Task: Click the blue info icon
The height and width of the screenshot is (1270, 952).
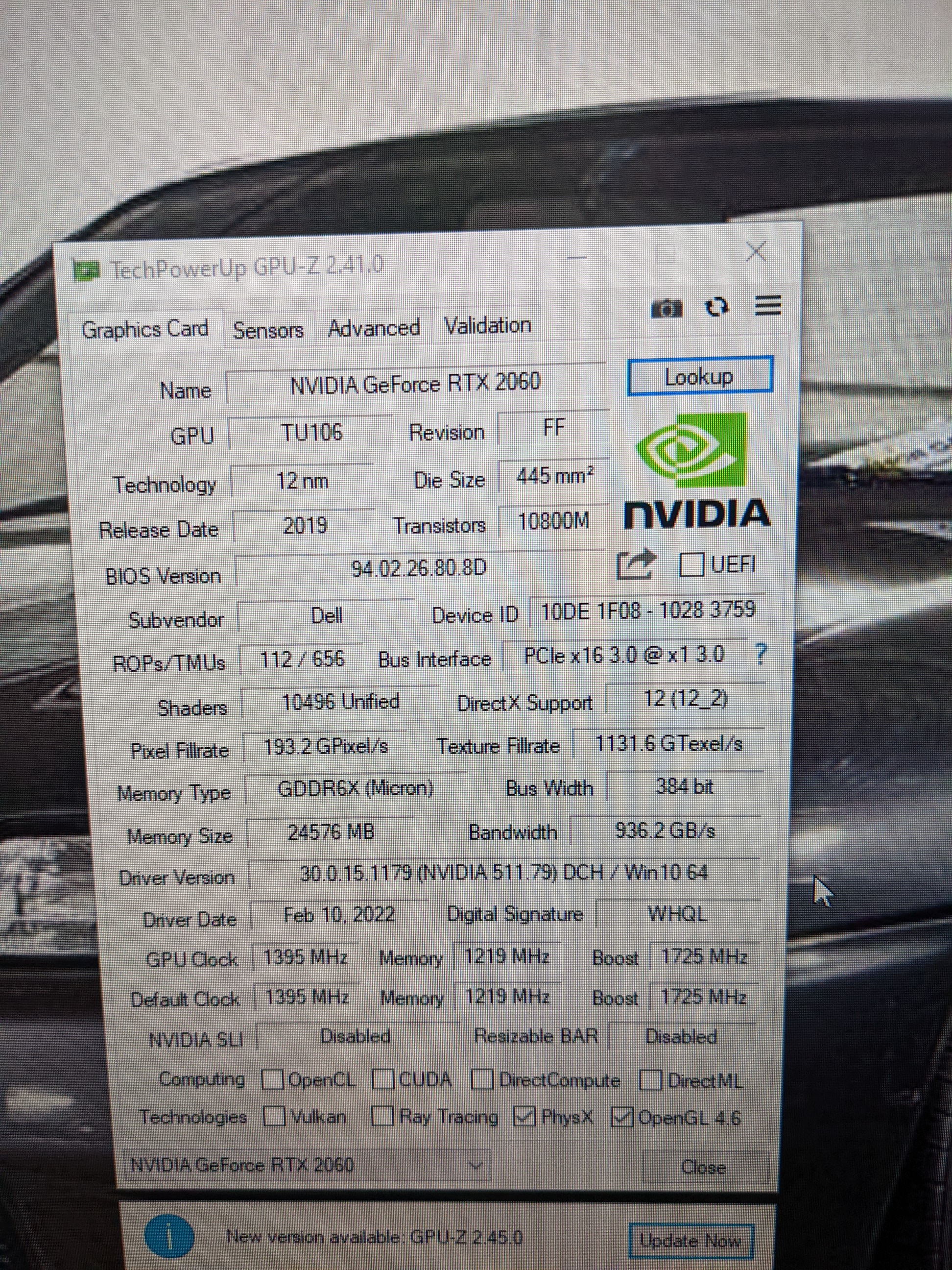Action: (x=169, y=1235)
